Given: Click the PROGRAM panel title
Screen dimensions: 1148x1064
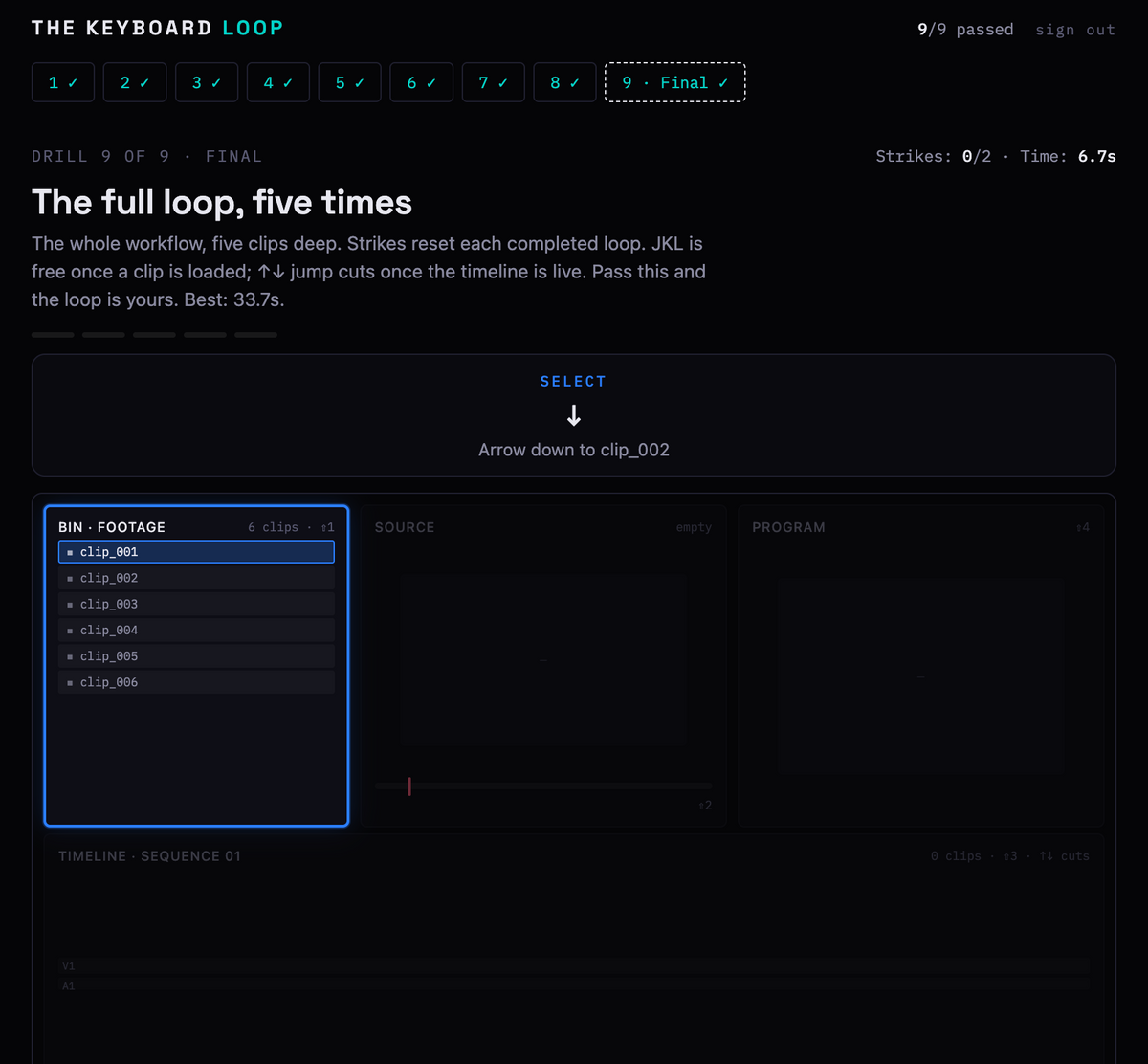Looking at the screenshot, I should pos(789,527).
